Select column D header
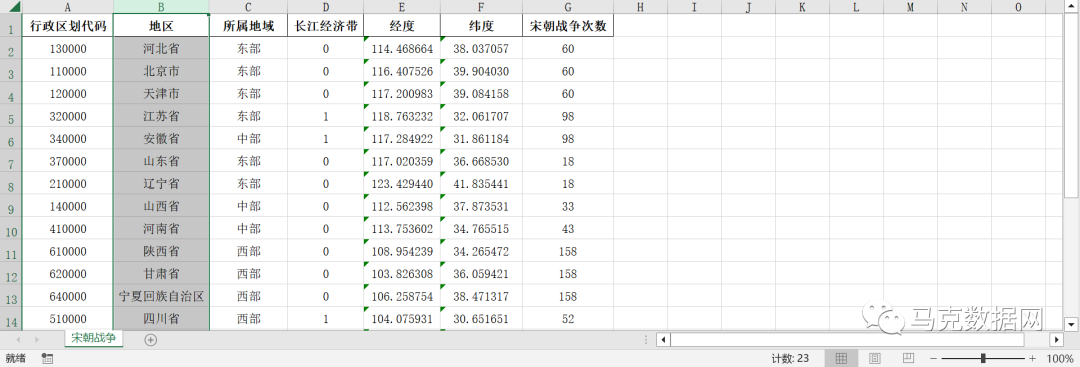 tap(326, 7)
